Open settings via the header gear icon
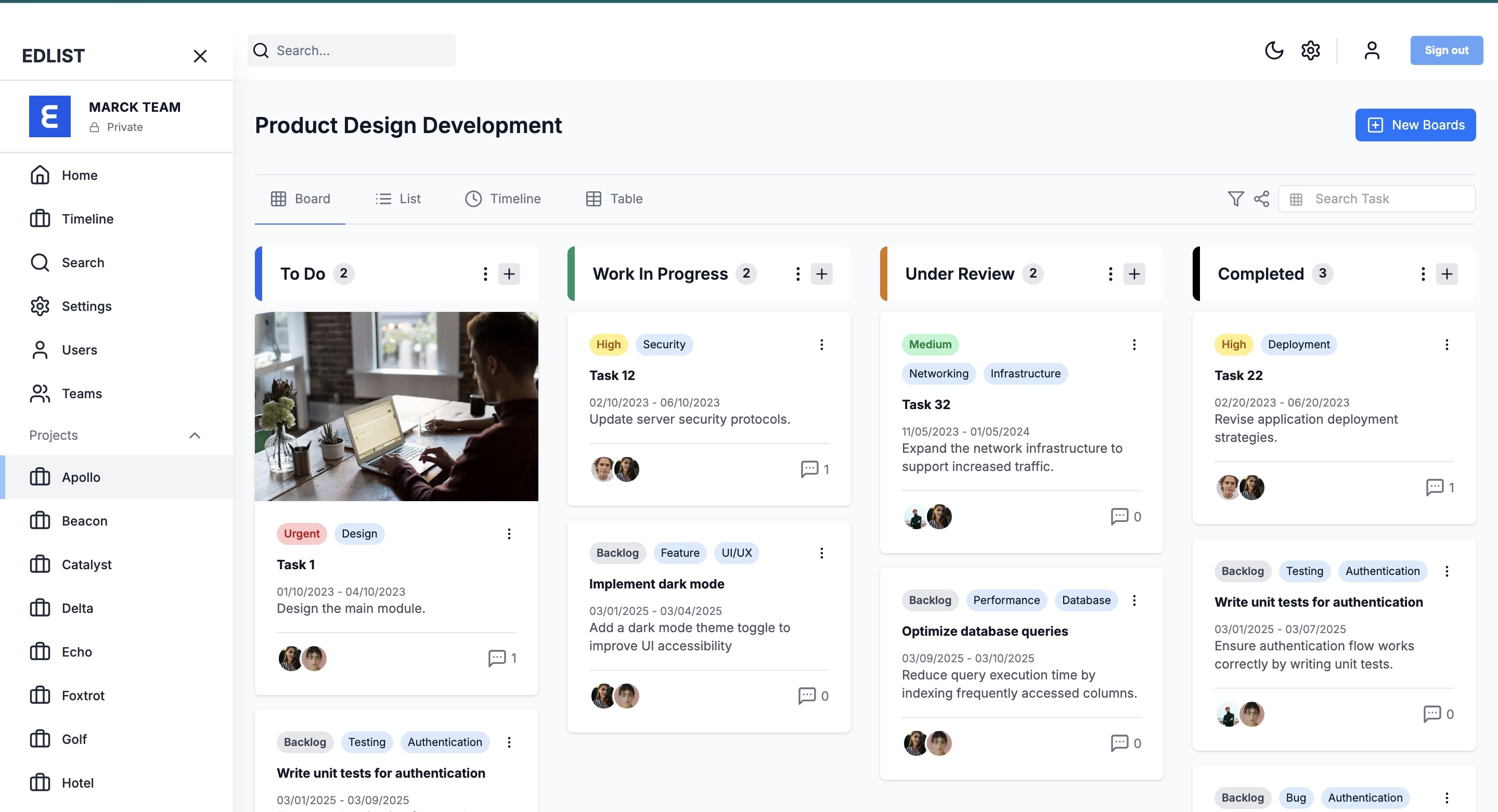 (x=1310, y=50)
